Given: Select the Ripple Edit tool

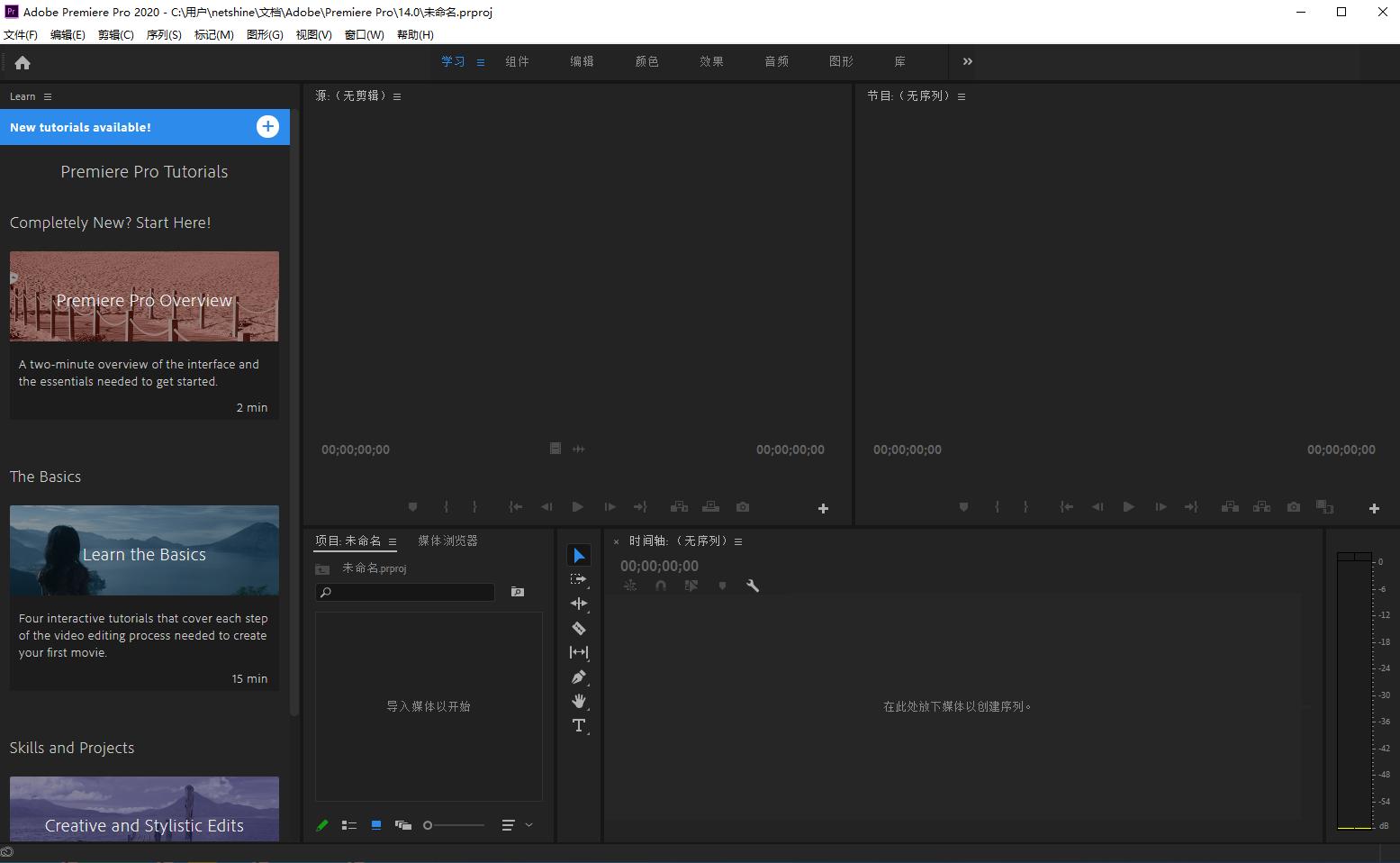Looking at the screenshot, I should point(579,604).
